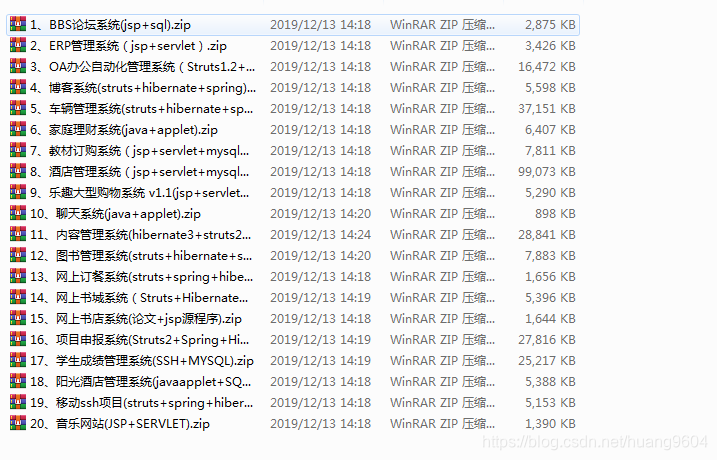This screenshot has width=717, height=460.
Task: Click the archive icon of 移动ssh项目
Action: 18,402
